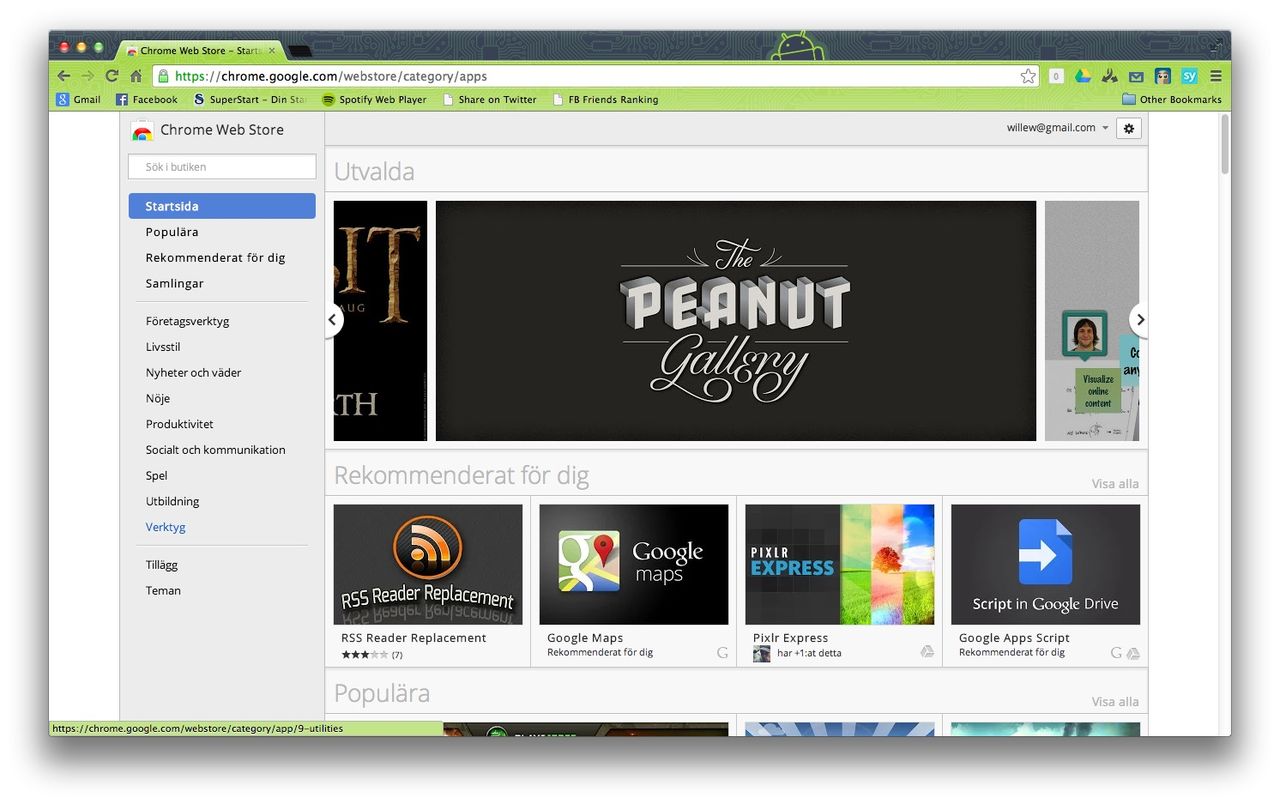Click the RSS Reader Replacement star rating

(364, 655)
